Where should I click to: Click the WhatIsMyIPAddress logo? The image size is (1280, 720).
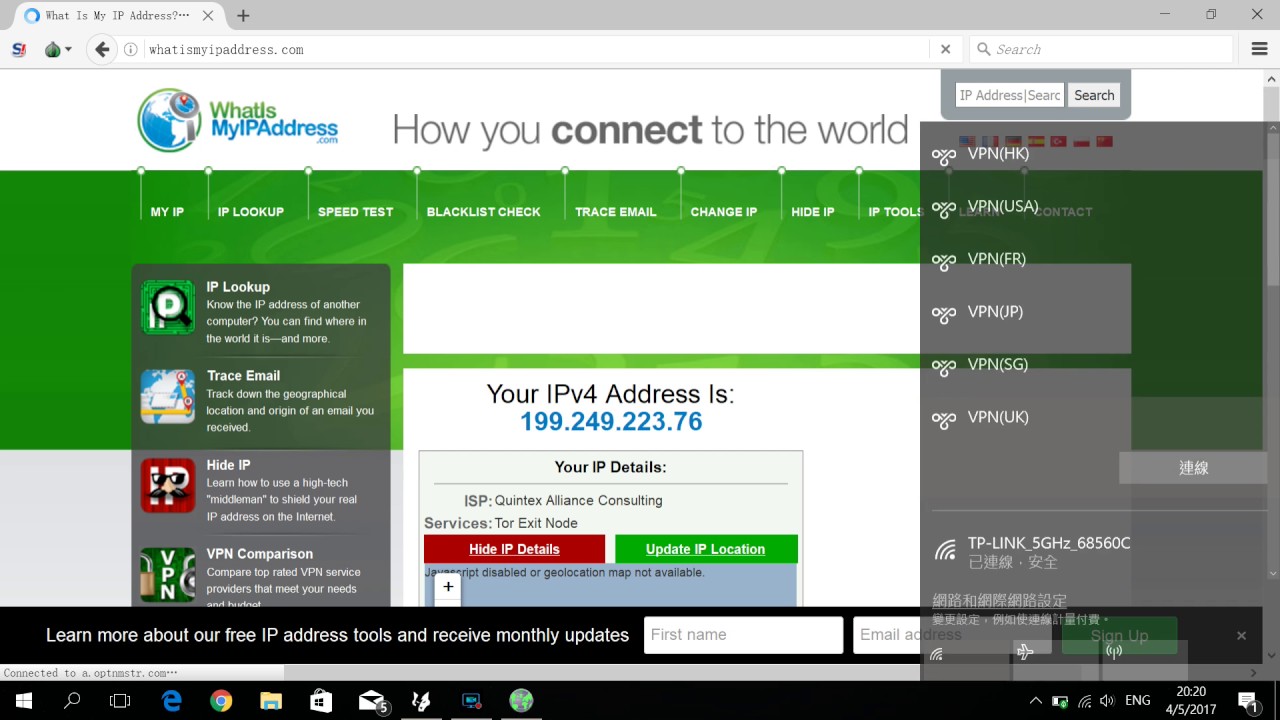[x=238, y=120]
